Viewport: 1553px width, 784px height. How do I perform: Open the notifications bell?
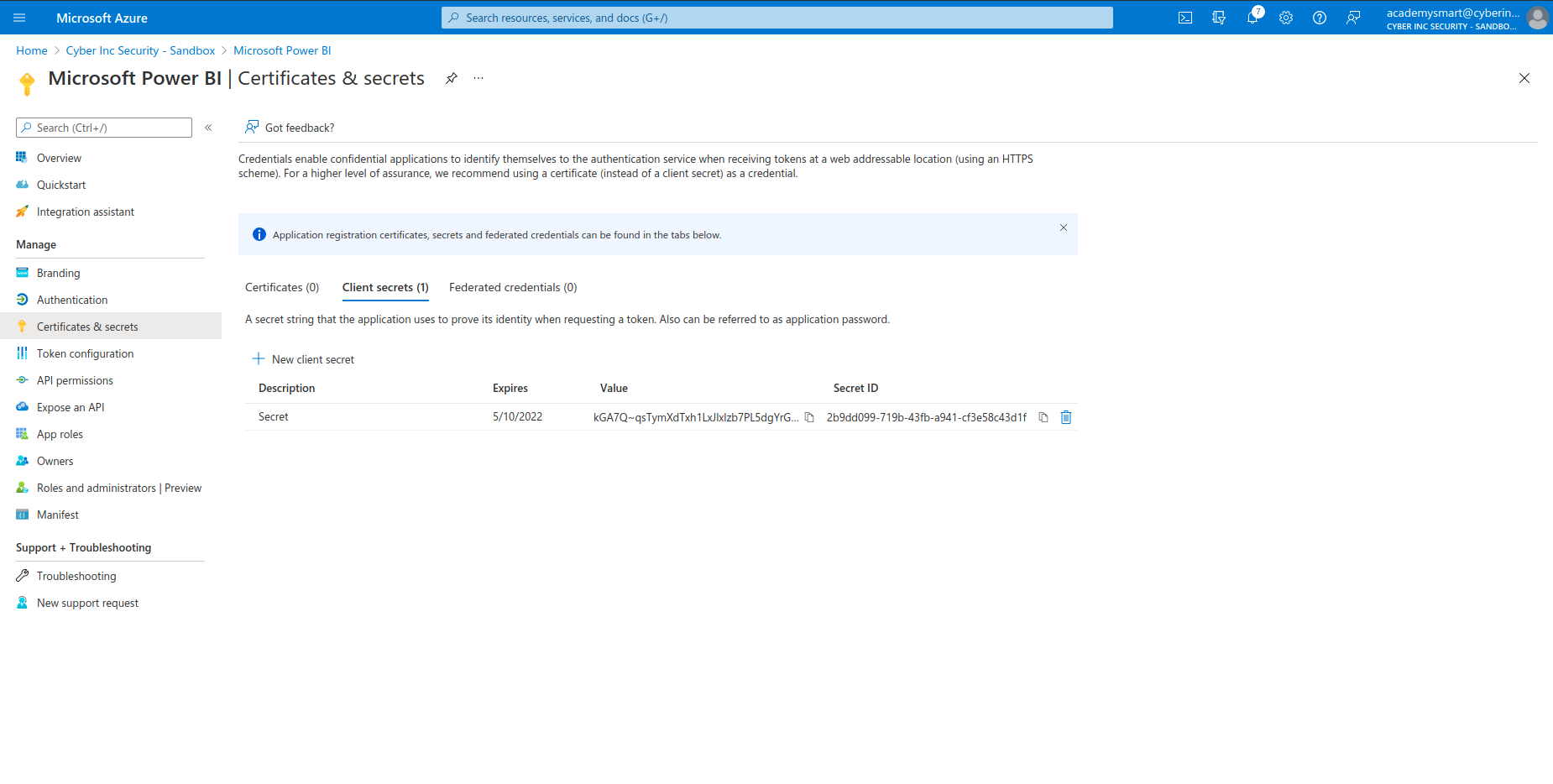tap(1252, 18)
